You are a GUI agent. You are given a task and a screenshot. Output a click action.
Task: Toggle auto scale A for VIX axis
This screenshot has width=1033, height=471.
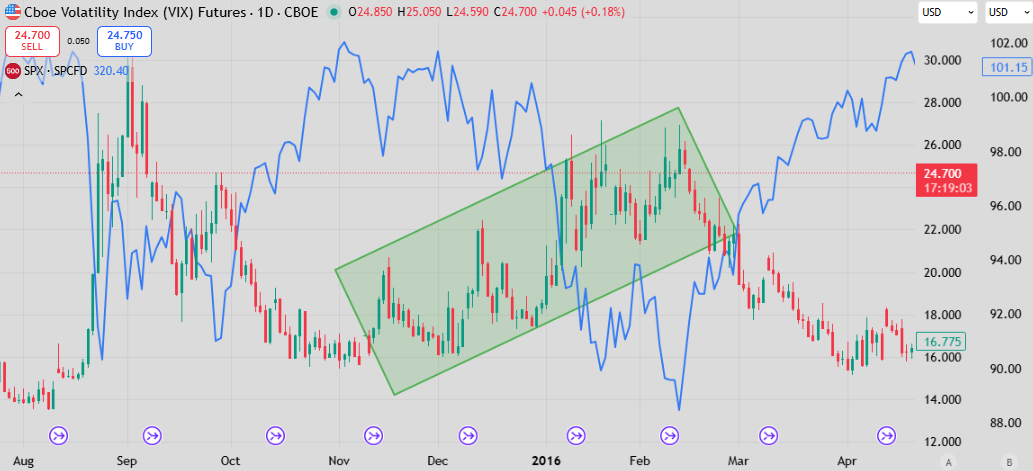948,460
